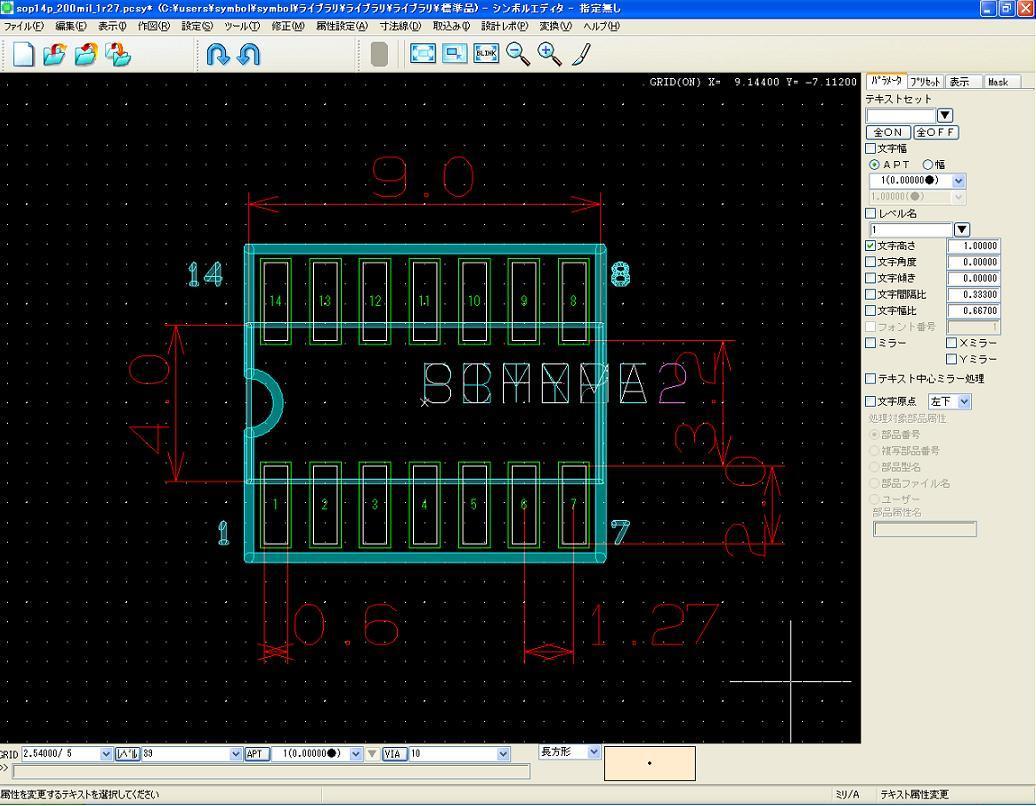Click the command input line at bottom
1036x806 pixels.
coord(271,771)
